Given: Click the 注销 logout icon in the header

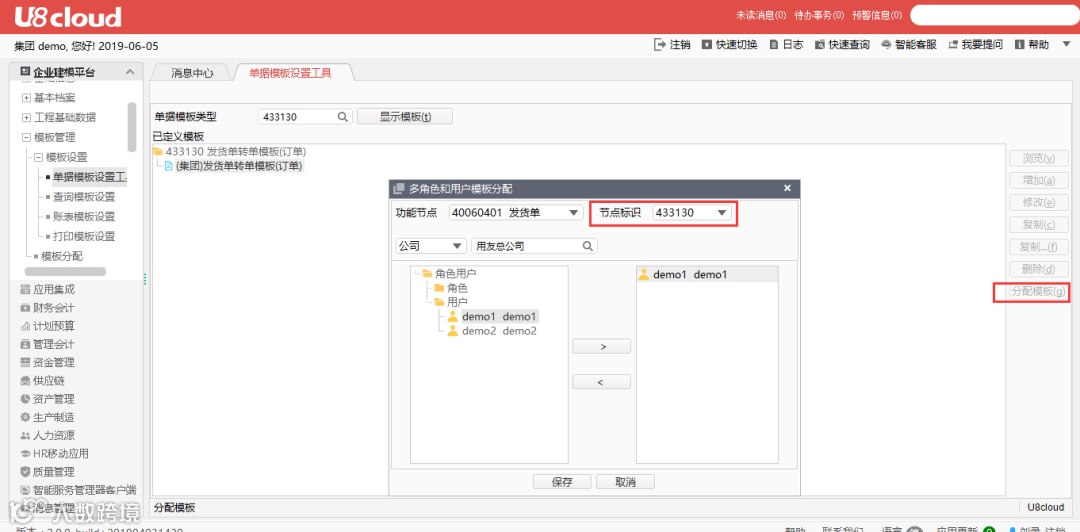Looking at the screenshot, I should coord(659,45).
